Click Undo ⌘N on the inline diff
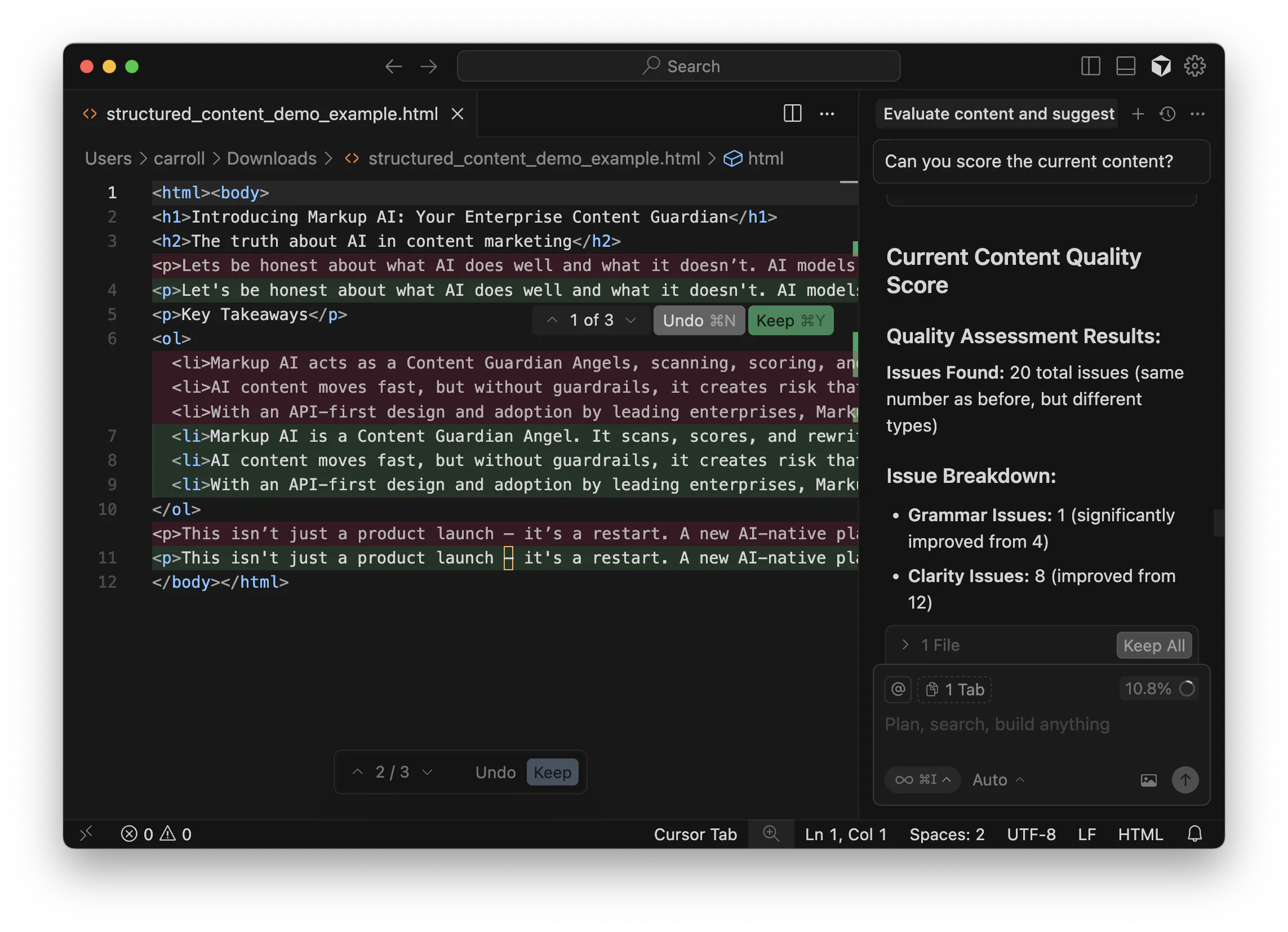1288x932 pixels. tap(699, 320)
